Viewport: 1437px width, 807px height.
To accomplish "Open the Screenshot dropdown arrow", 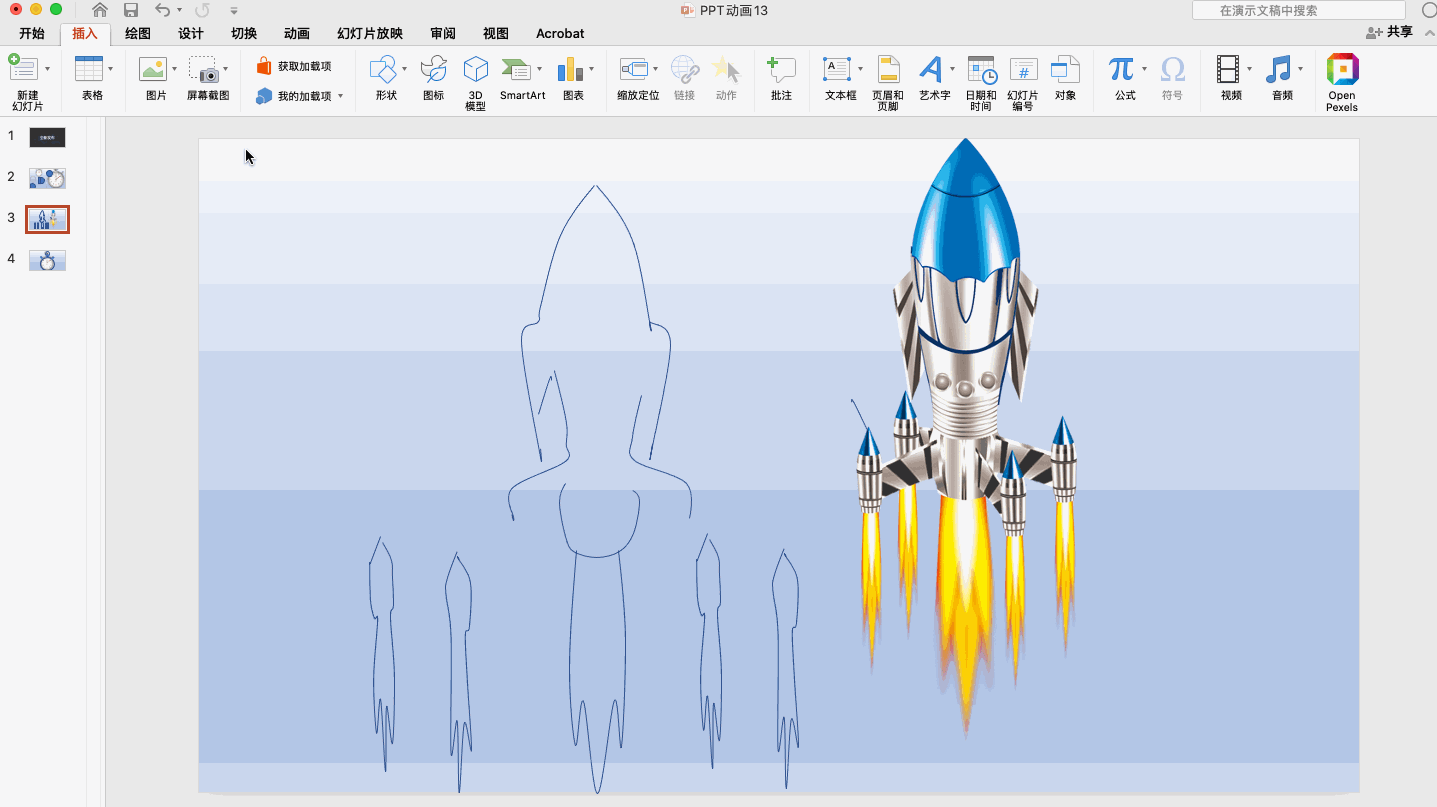I will tap(225, 69).
